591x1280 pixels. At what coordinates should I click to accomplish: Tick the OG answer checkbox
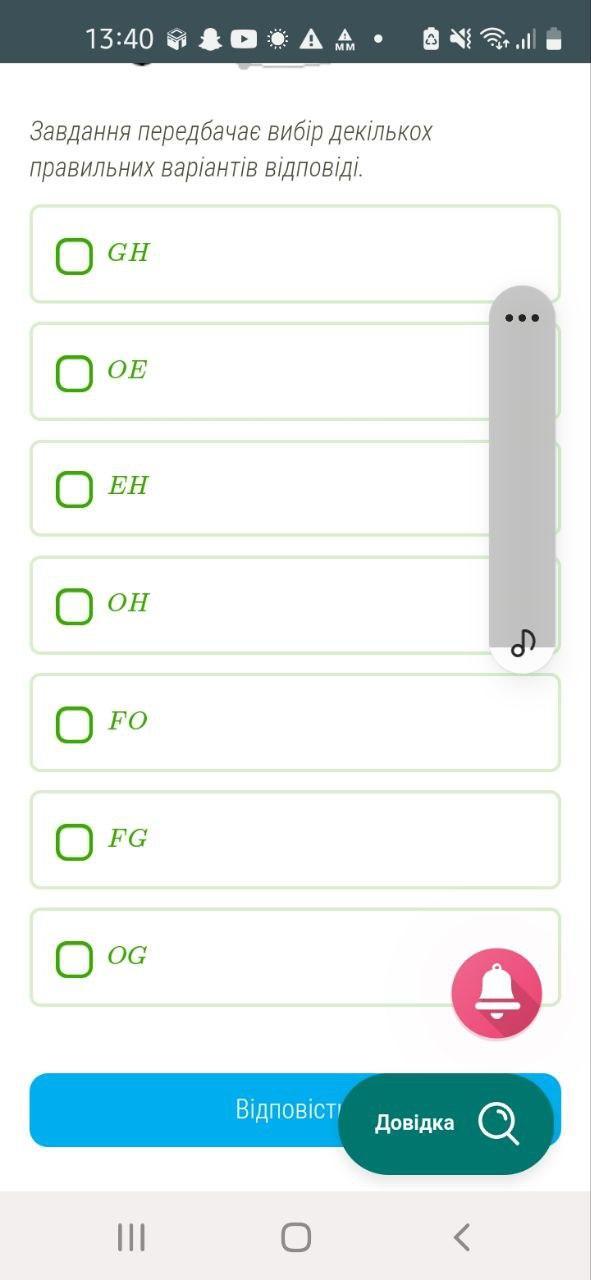click(x=74, y=958)
